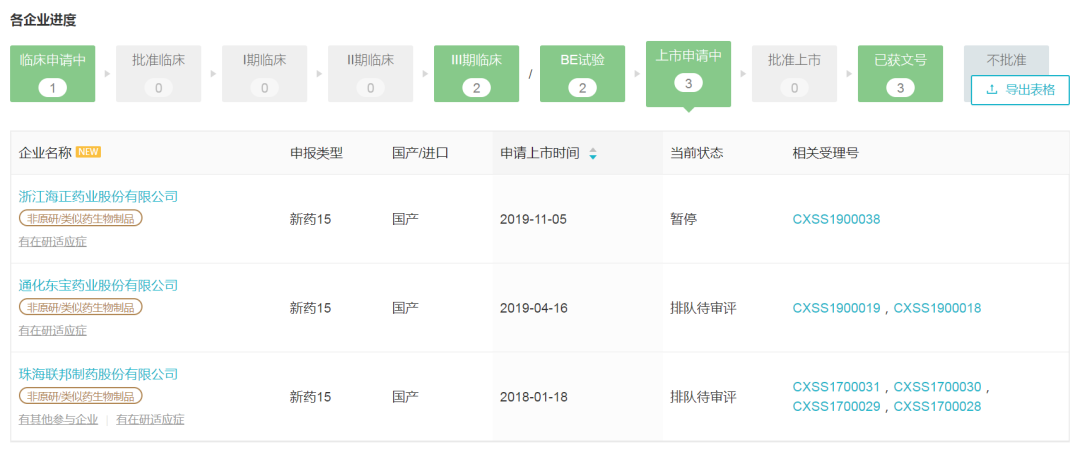Select the I期临床 stage tab

pyautogui.click(x=264, y=74)
